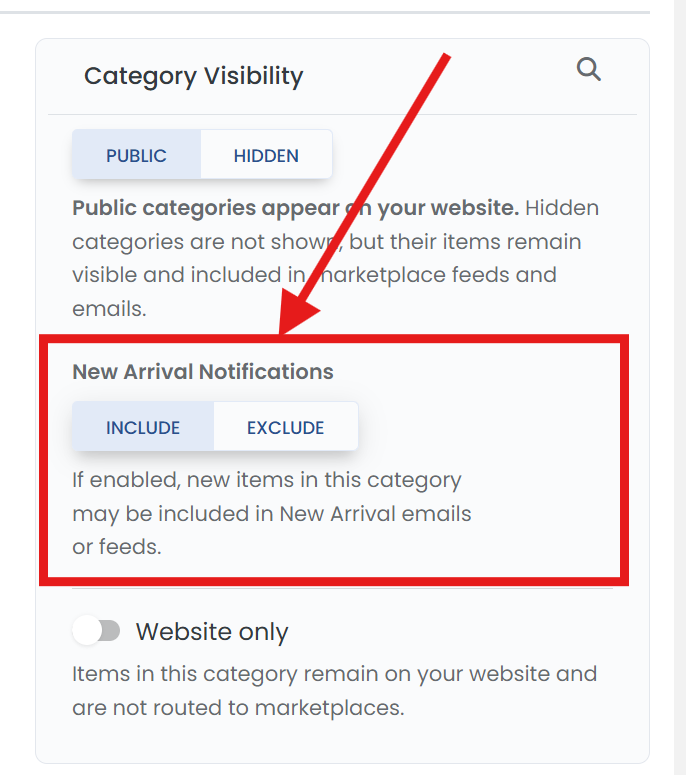The width and height of the screenshot is (686, 775).
Task: Click the 'If enabled, new items' description text
Action: coord(267,480)
